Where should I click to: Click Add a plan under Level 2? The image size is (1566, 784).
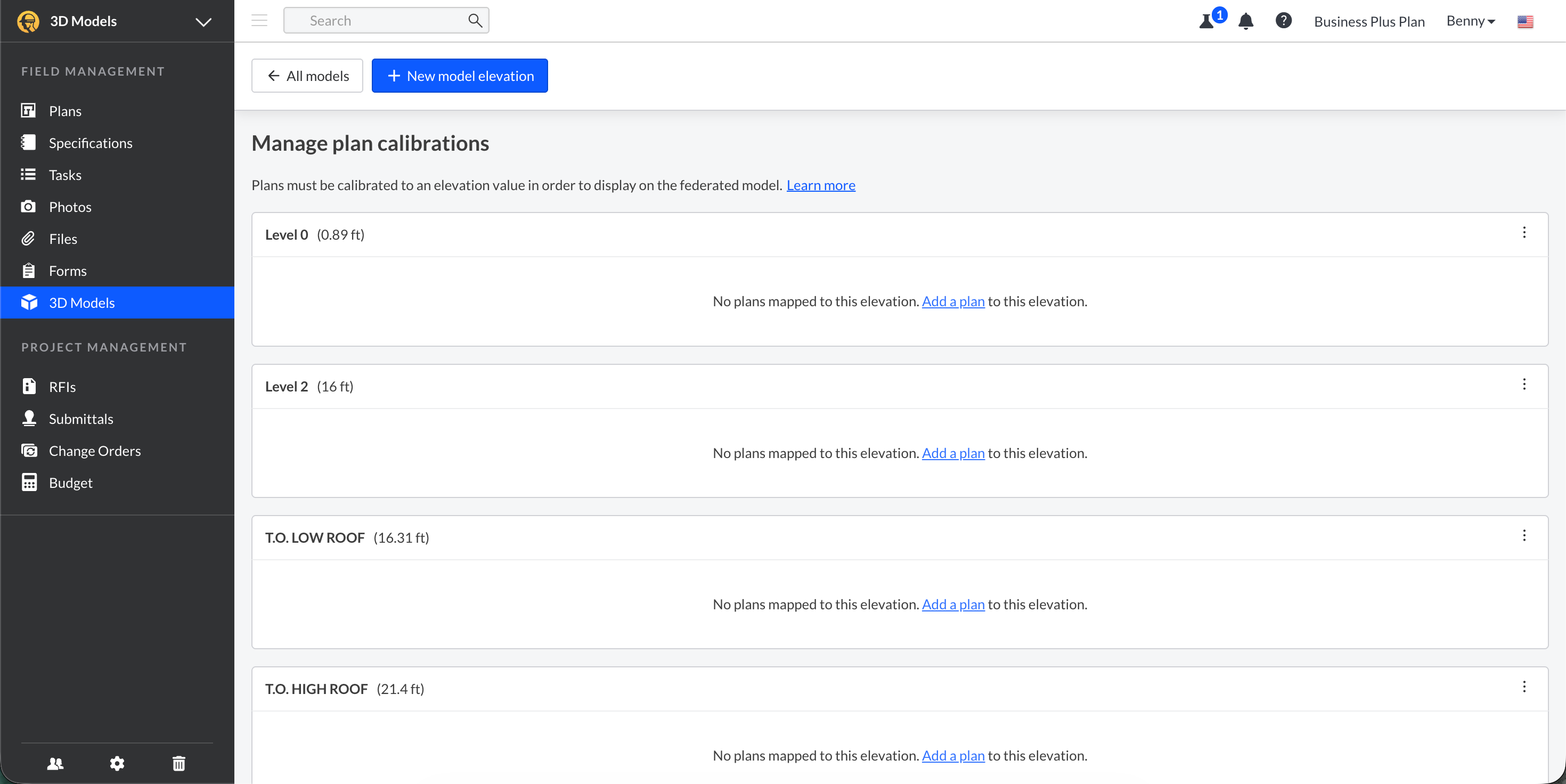pos(952,453)
